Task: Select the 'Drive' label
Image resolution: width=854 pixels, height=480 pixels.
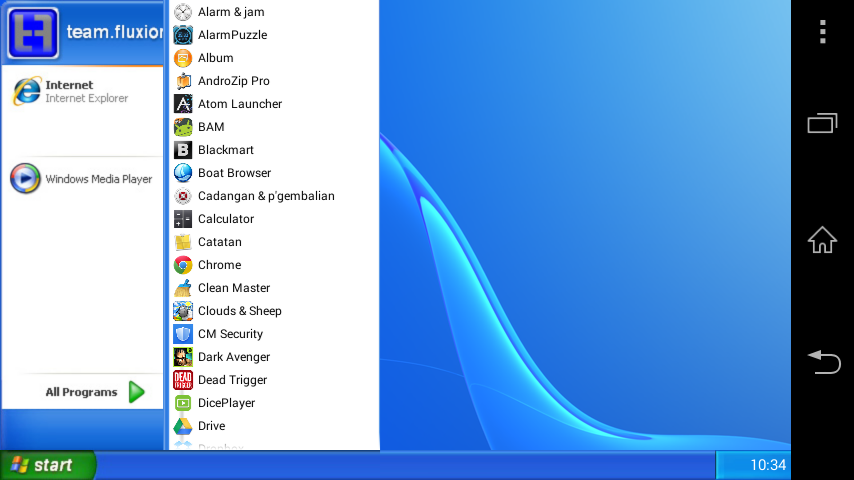Action: coord(211,426)
